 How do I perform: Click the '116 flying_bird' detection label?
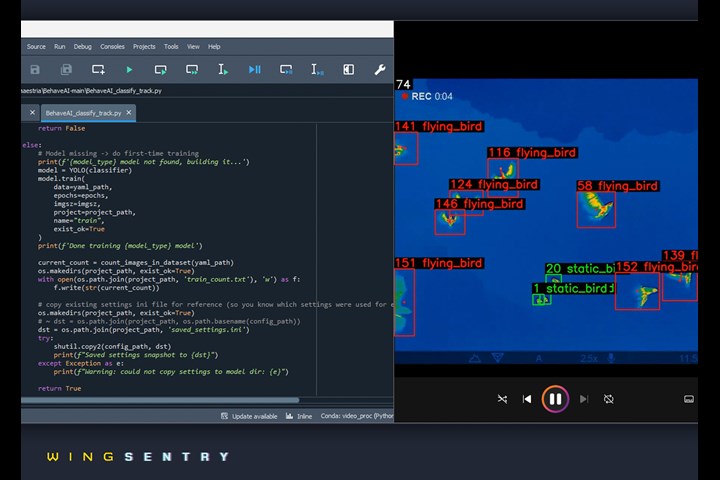click(533, 152)
